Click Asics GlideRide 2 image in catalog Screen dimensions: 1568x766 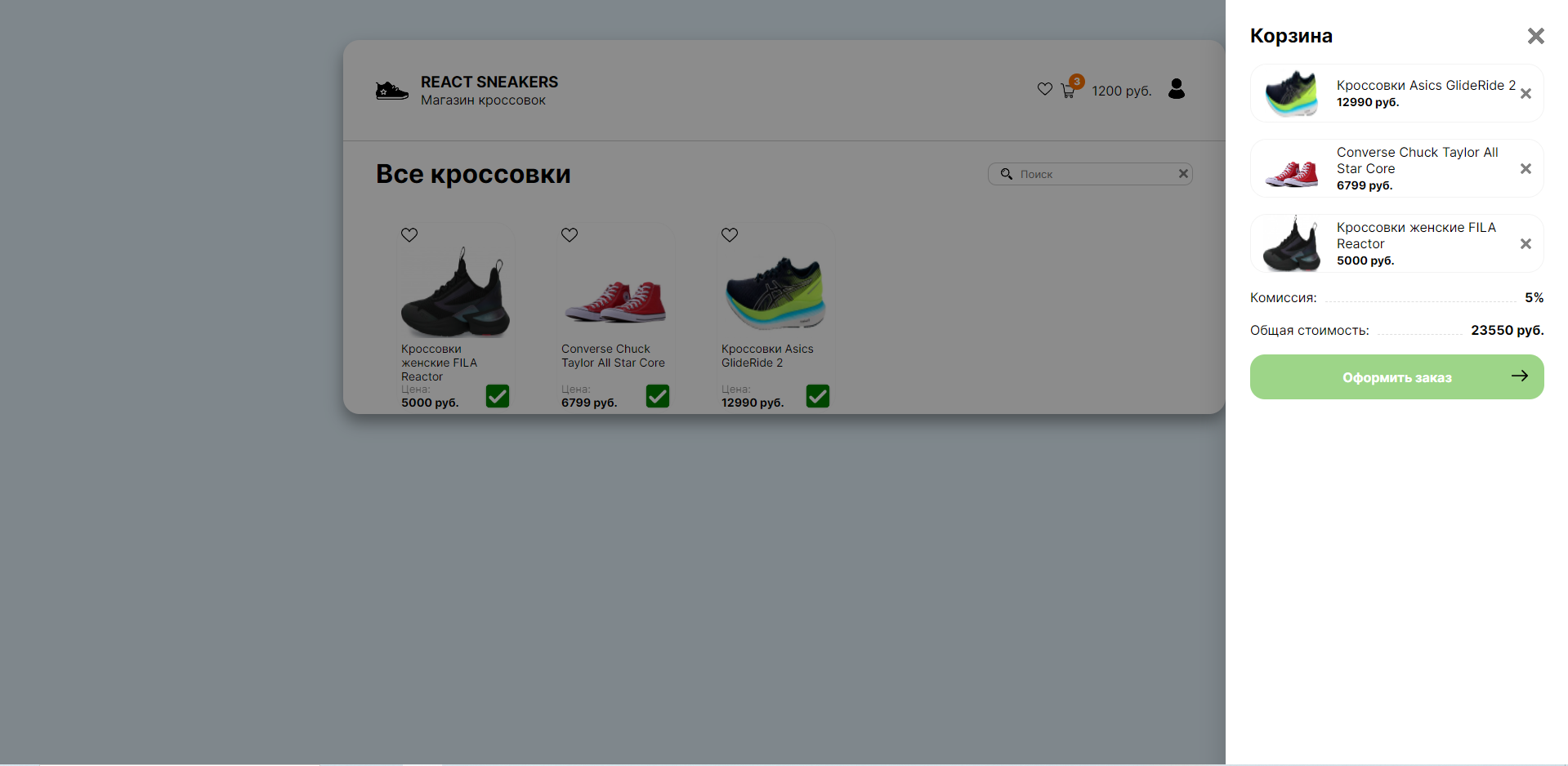(x=775, y=293)
